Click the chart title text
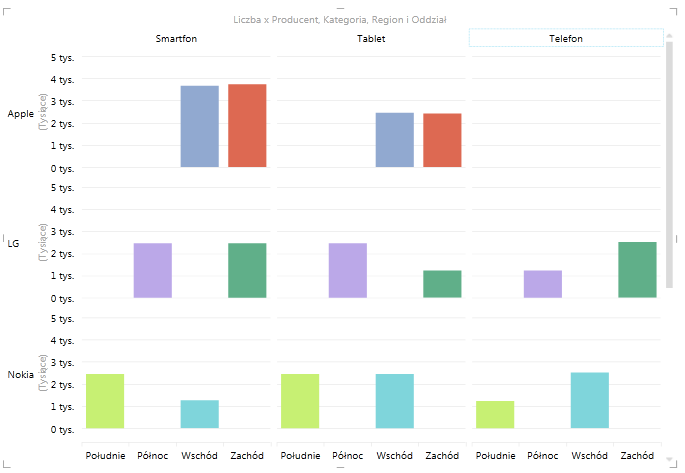 tap(342, 20)
